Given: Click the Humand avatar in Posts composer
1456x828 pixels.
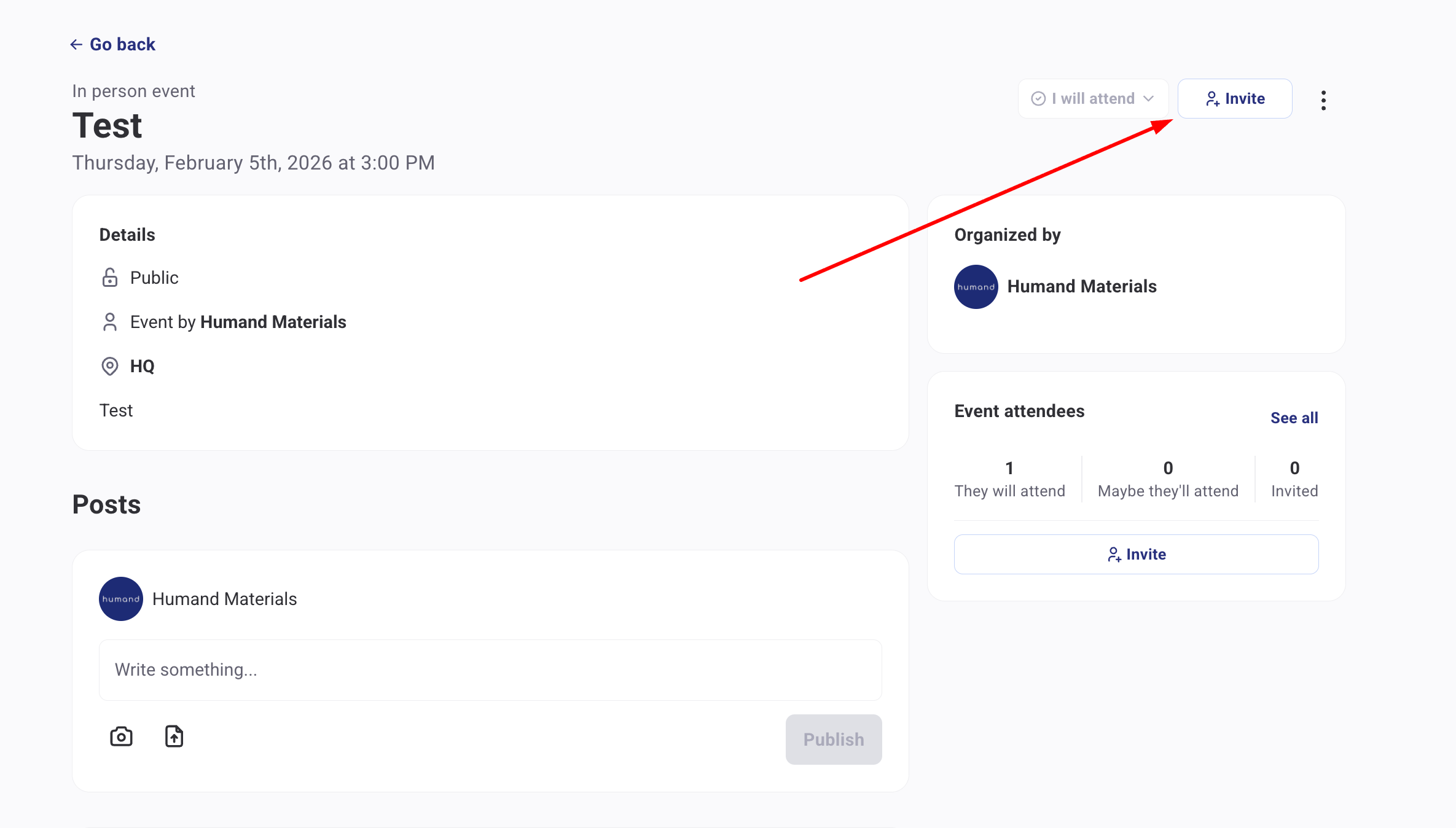Looking at the screenshot, I should (121, 599).
